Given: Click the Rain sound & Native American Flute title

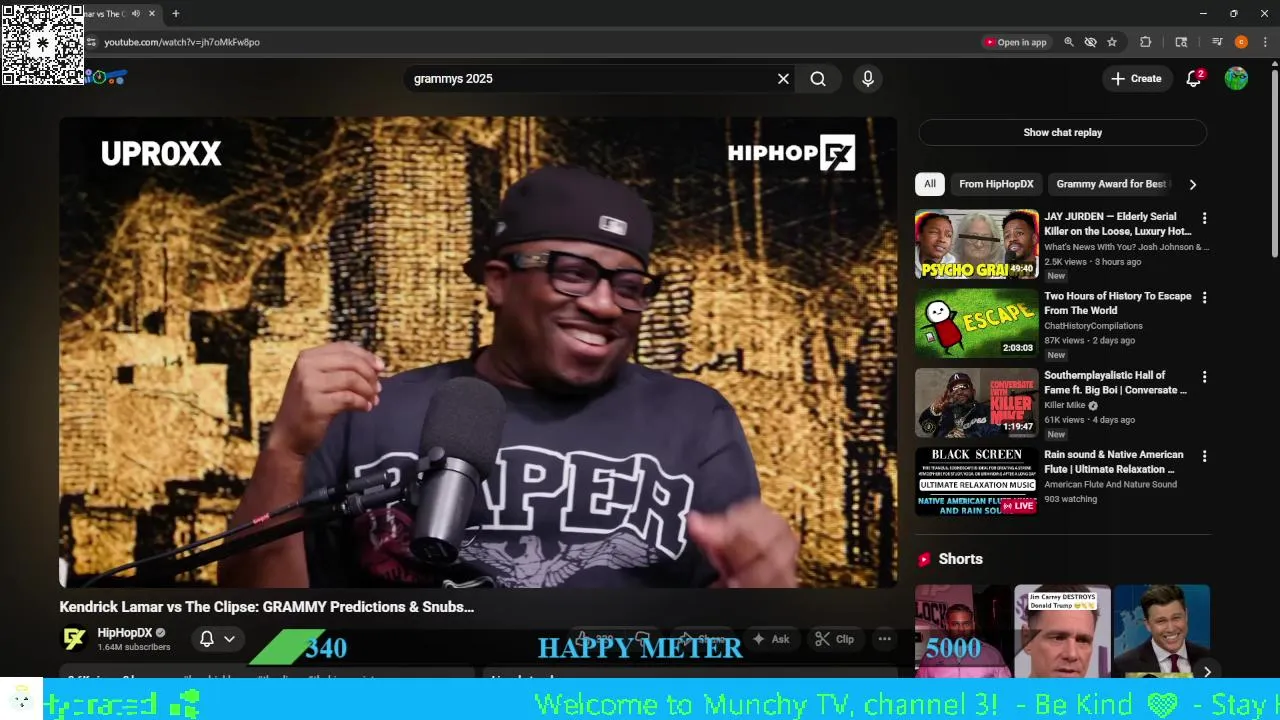Looking at the screenshot, I should (x=1114, y=462).
